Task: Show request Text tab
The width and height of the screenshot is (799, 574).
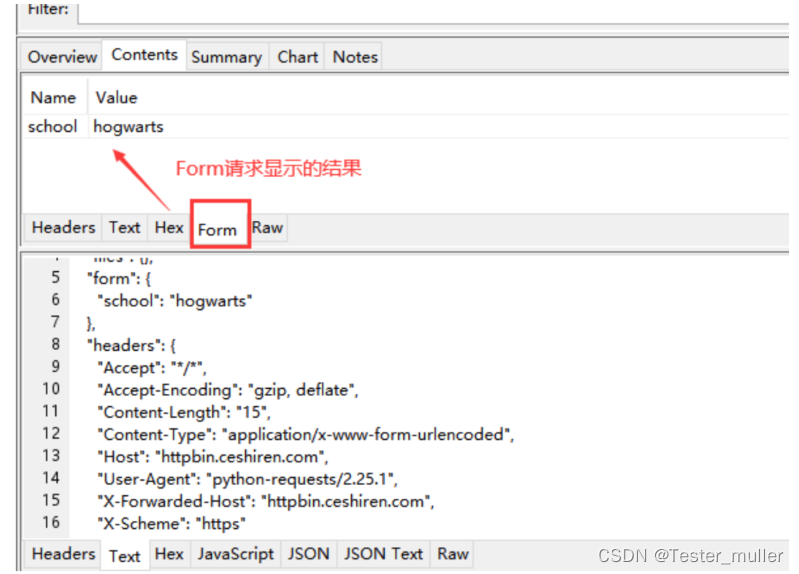Action: pyautogui.click(x=124, y=227)
